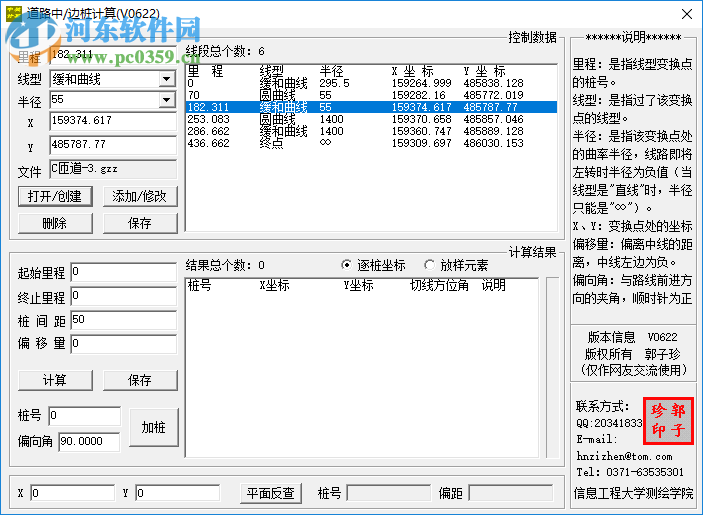Click the 里程 column header in control list
This screenshot has height=515, width=703.
(205, 71)
